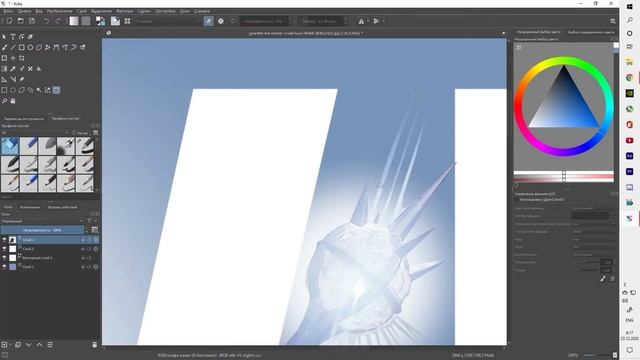
Task: Select the Pan hand tool
Action: click(x=13, y=100)
